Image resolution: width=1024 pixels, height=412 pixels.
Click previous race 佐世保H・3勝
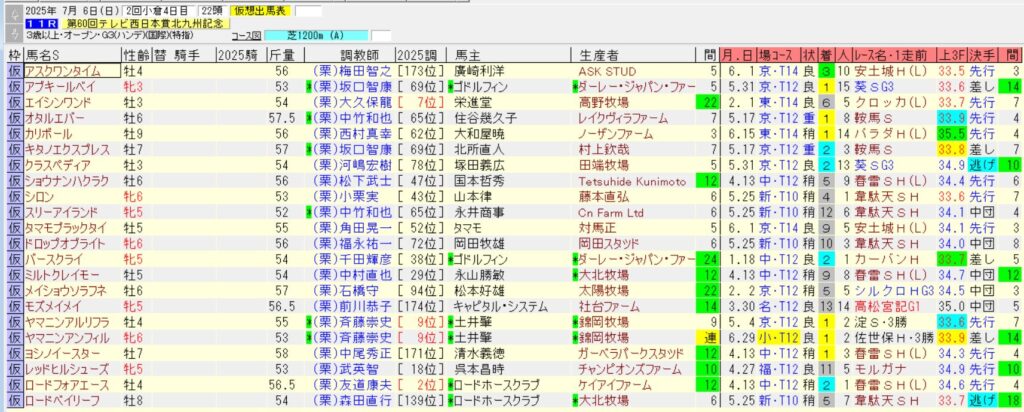[893, 338]
